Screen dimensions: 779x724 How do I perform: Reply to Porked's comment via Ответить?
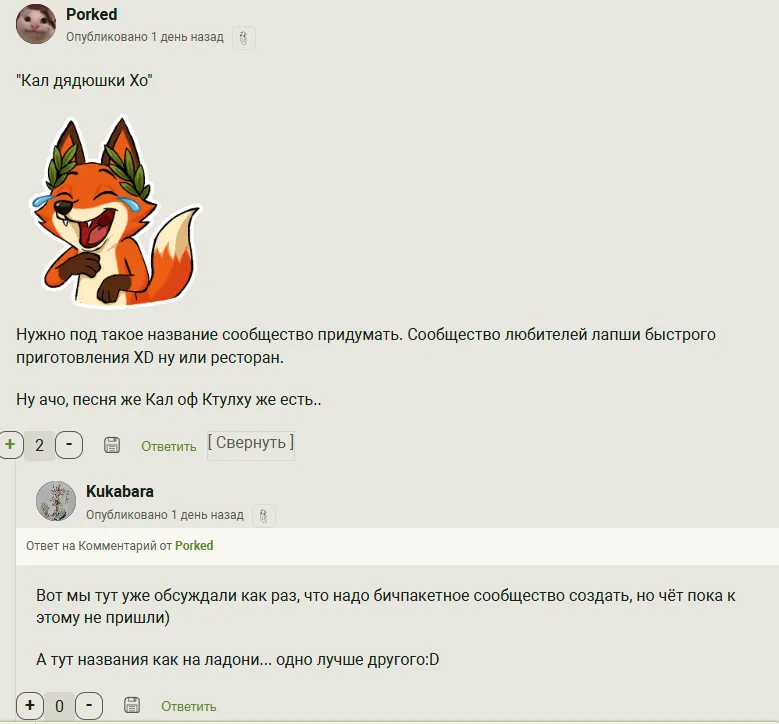[169, 447]
